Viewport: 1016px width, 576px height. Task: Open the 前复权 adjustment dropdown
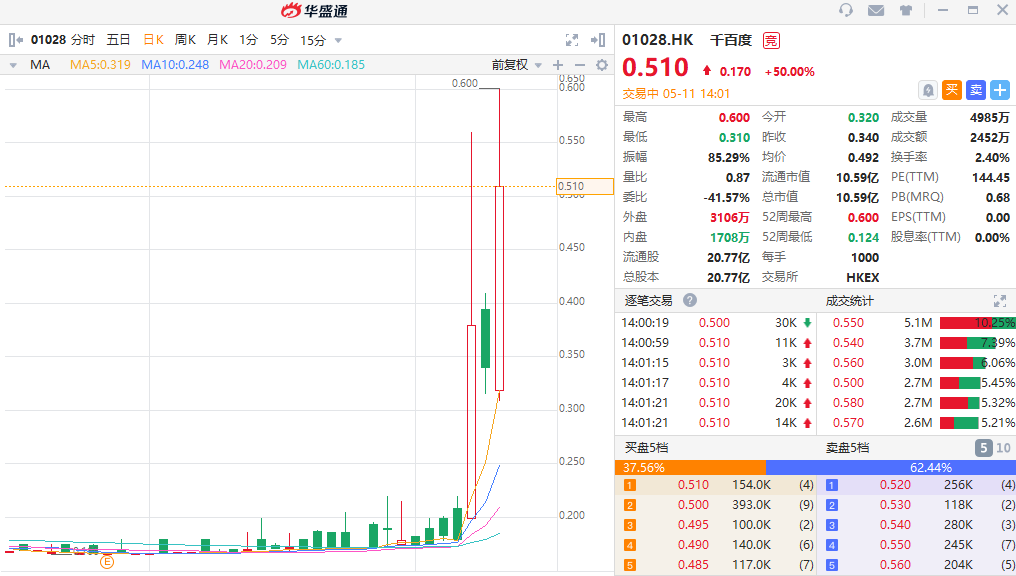pos(516,65)
